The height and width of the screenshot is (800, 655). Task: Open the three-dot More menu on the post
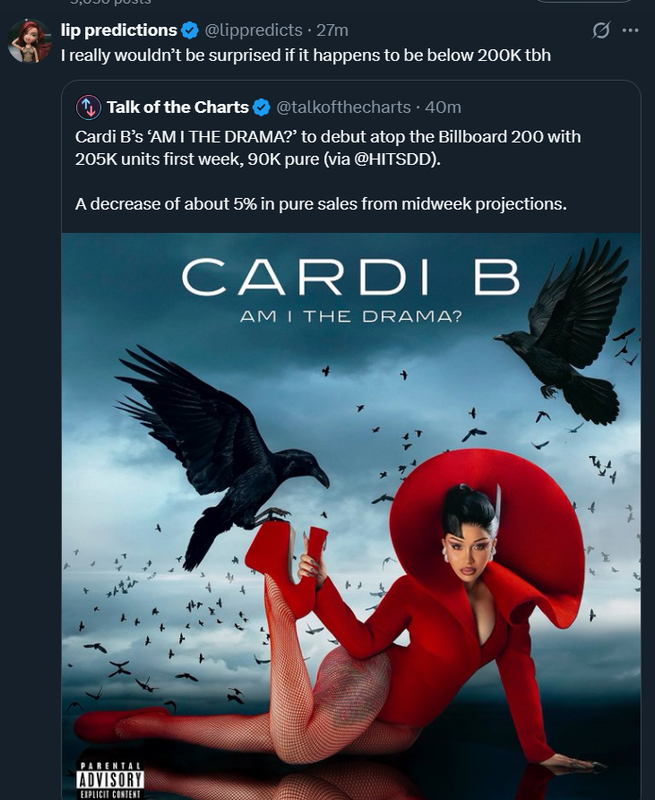click(x=631, y=31)
